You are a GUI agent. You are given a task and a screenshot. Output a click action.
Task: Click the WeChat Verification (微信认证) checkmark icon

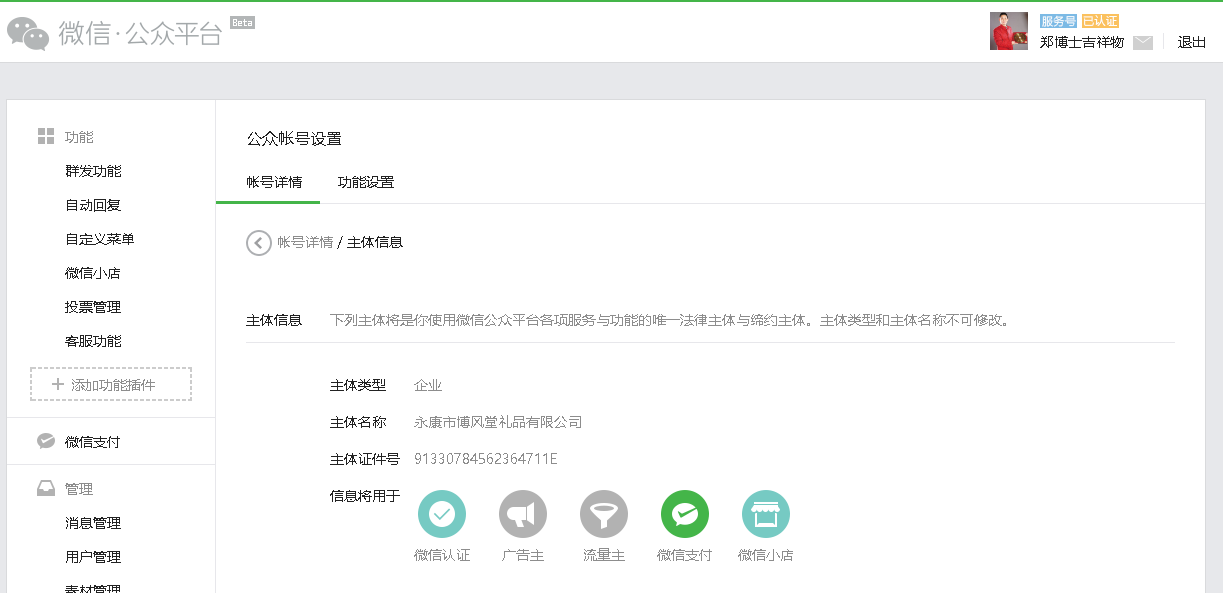tap(442, 514)
